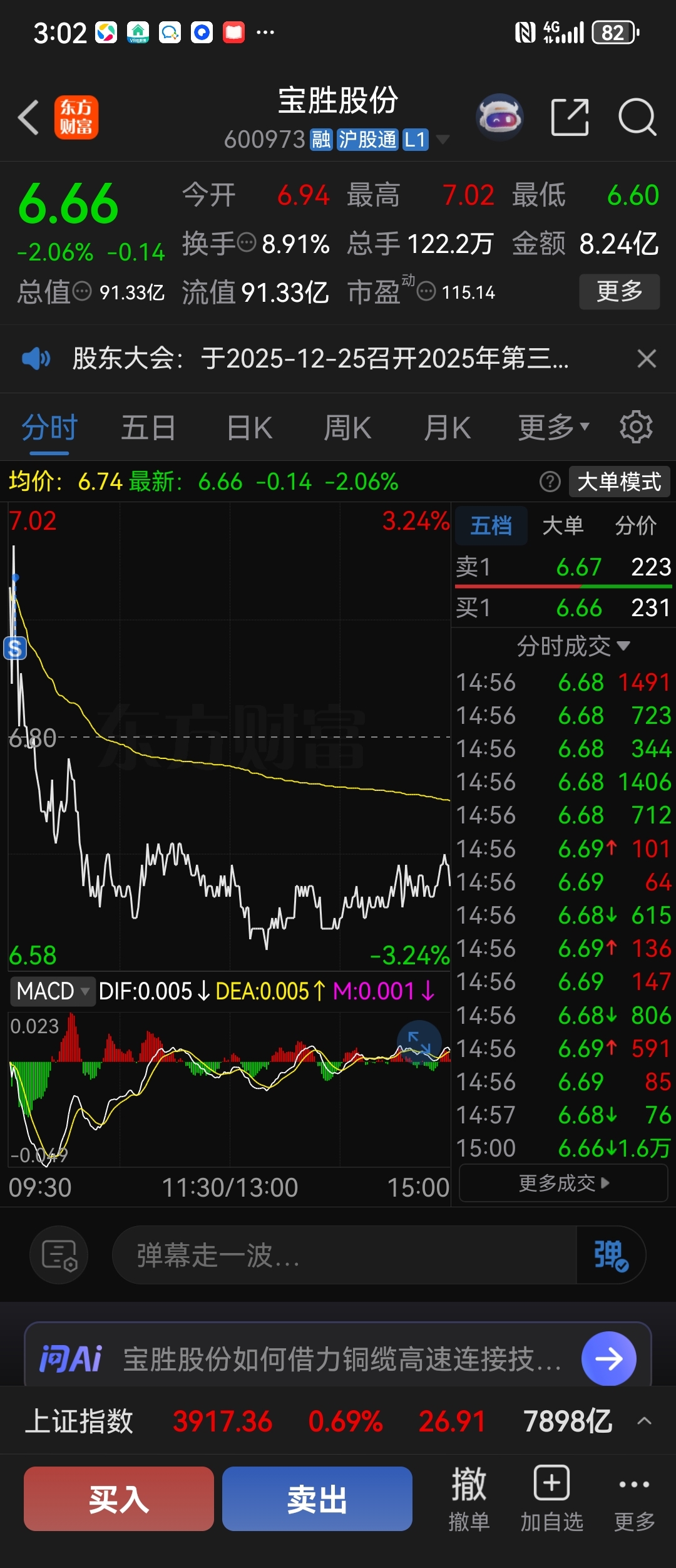Viewport: 676px width, 1568px height.
Task: Tap the 卖1 6.67 ask row
Action: [x=563, y=567]
